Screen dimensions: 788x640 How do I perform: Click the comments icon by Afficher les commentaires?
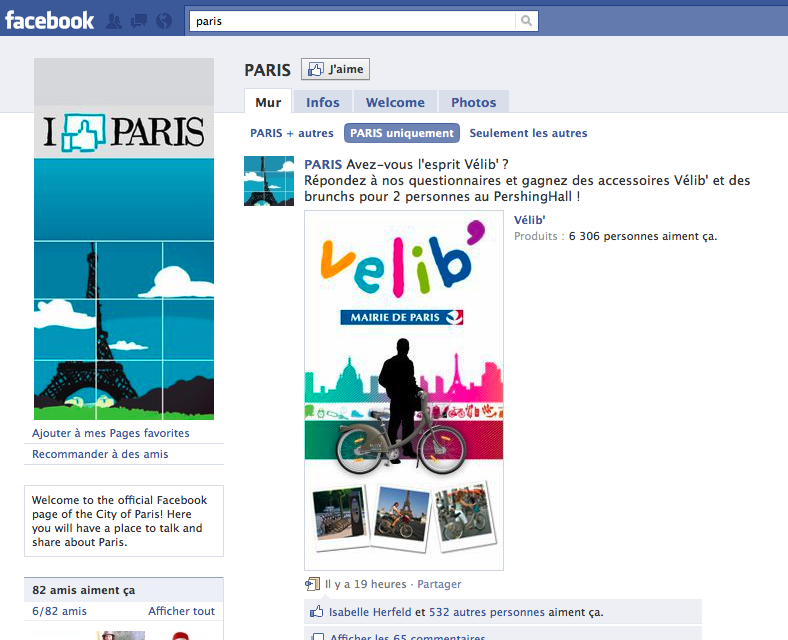317,636
